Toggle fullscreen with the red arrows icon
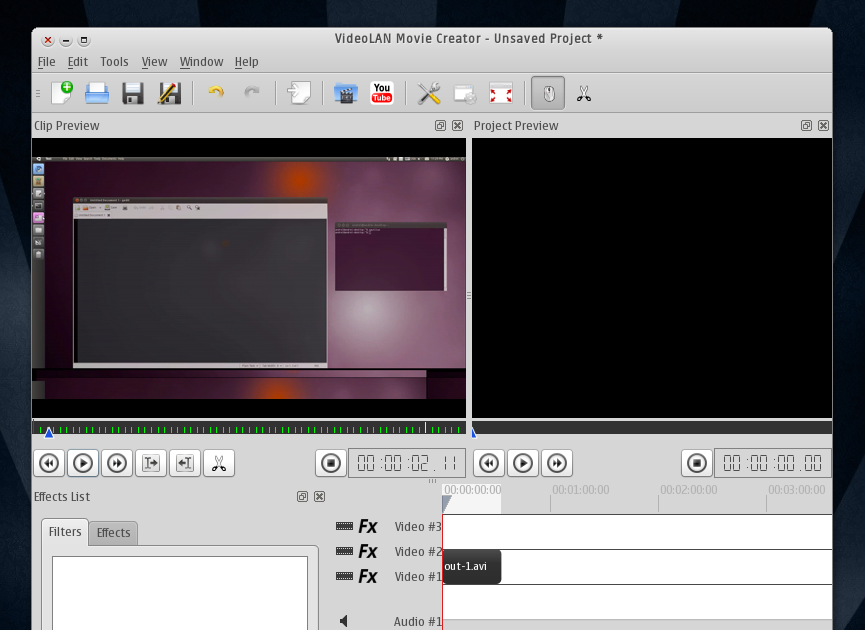The image size is (865, 630). coord(501,93)
